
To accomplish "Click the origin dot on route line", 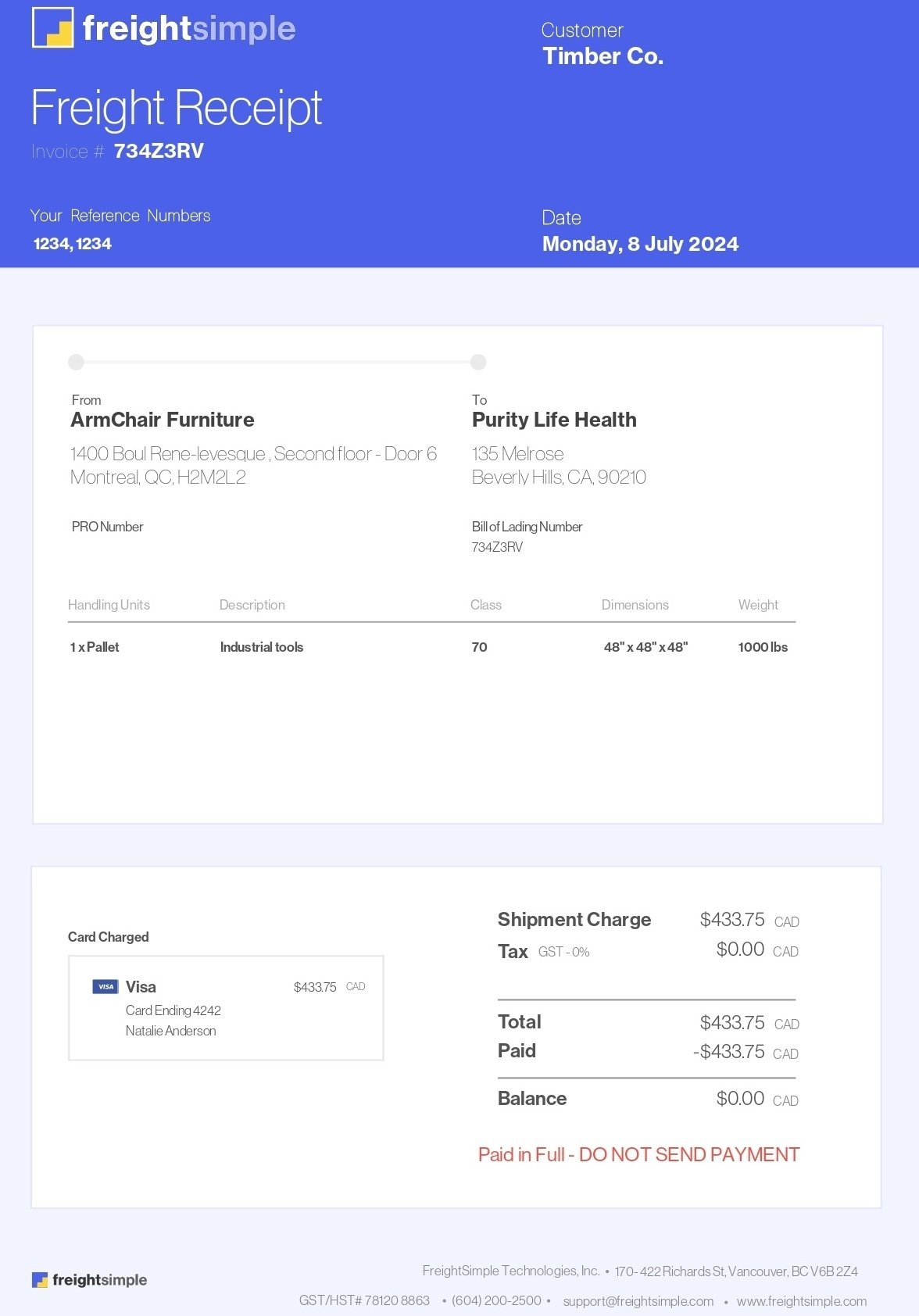I will point(76,362).
